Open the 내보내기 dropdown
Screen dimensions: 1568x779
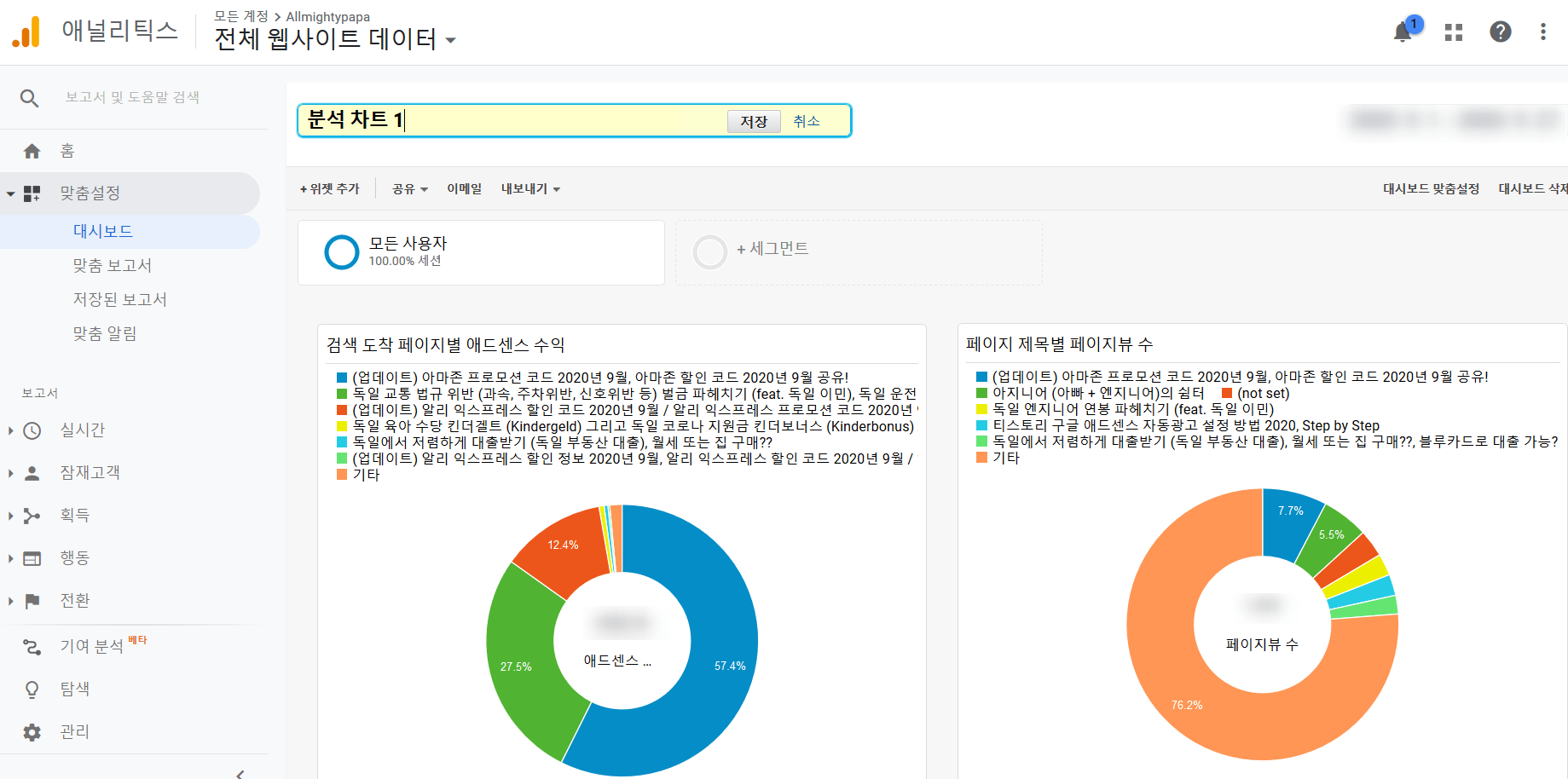pos(530,189)
